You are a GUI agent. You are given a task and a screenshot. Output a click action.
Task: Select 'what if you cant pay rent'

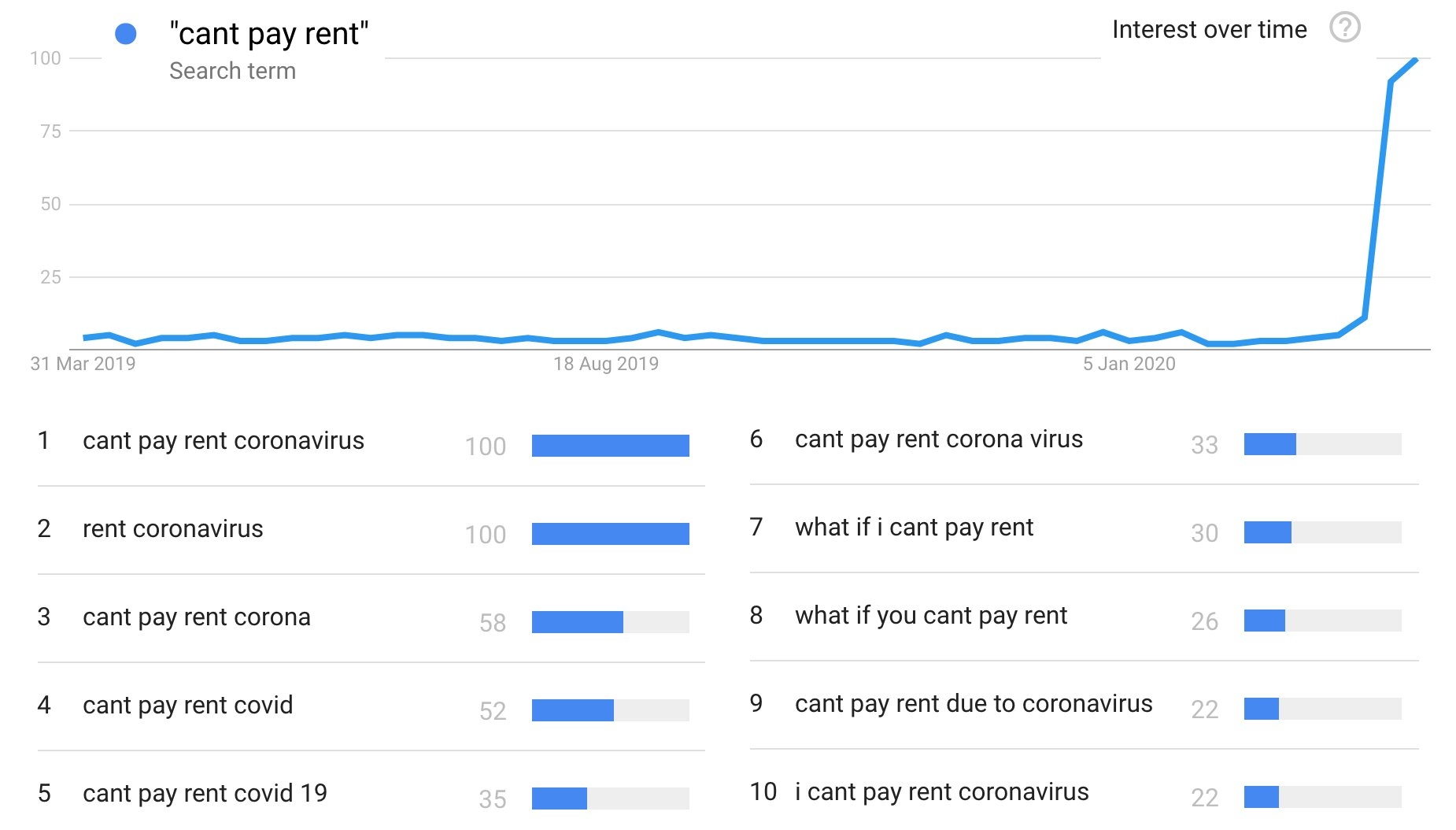click(x=931, y=616)
